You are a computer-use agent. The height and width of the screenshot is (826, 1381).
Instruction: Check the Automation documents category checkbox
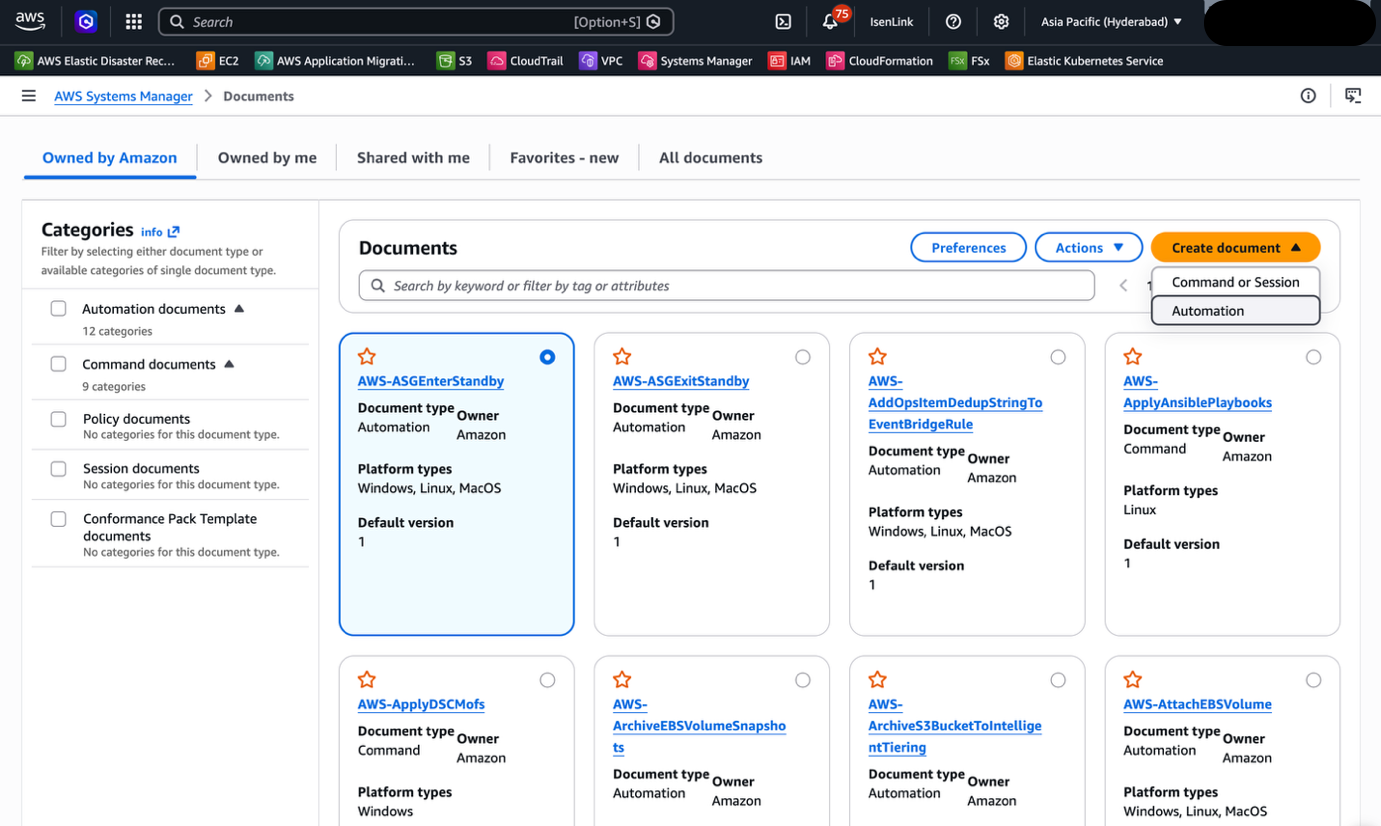[x=59, y=309]
